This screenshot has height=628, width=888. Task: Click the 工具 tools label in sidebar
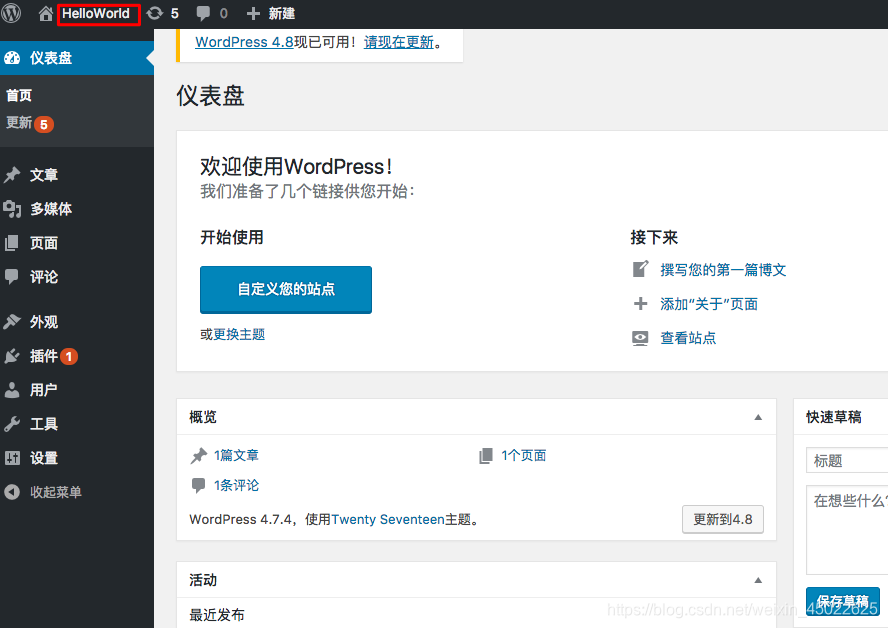[x=44, y=424]
